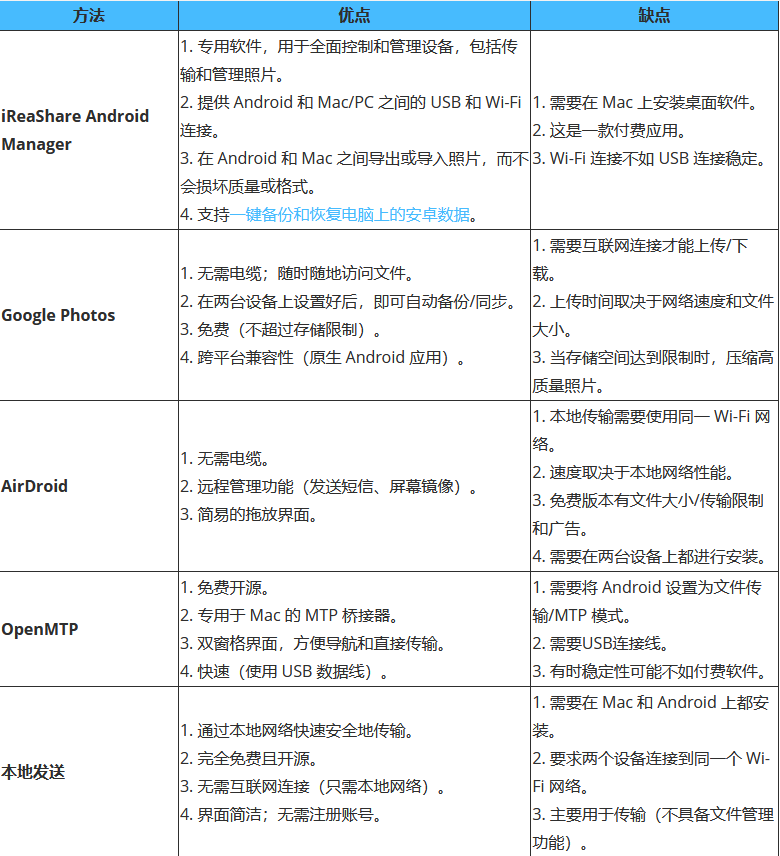Click the text Wi-Fi 连接不如 USB 连接稳定
The width and height of the screenshot is (780, 856).
(653, 158)
